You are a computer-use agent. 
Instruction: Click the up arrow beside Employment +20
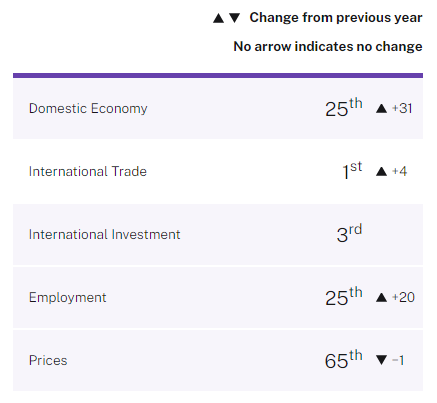pyautogui.click(x=381, y=297)
